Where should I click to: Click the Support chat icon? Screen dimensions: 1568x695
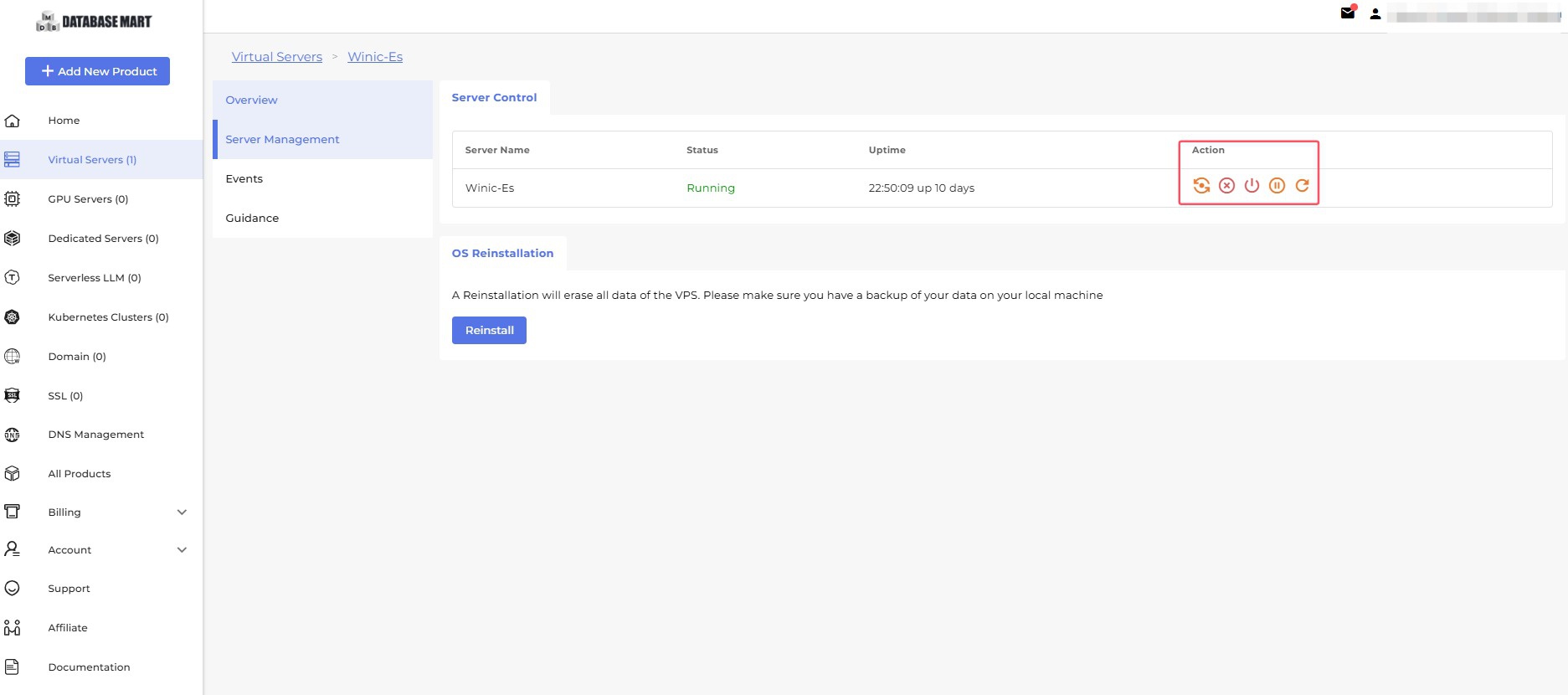pos(13,589)
